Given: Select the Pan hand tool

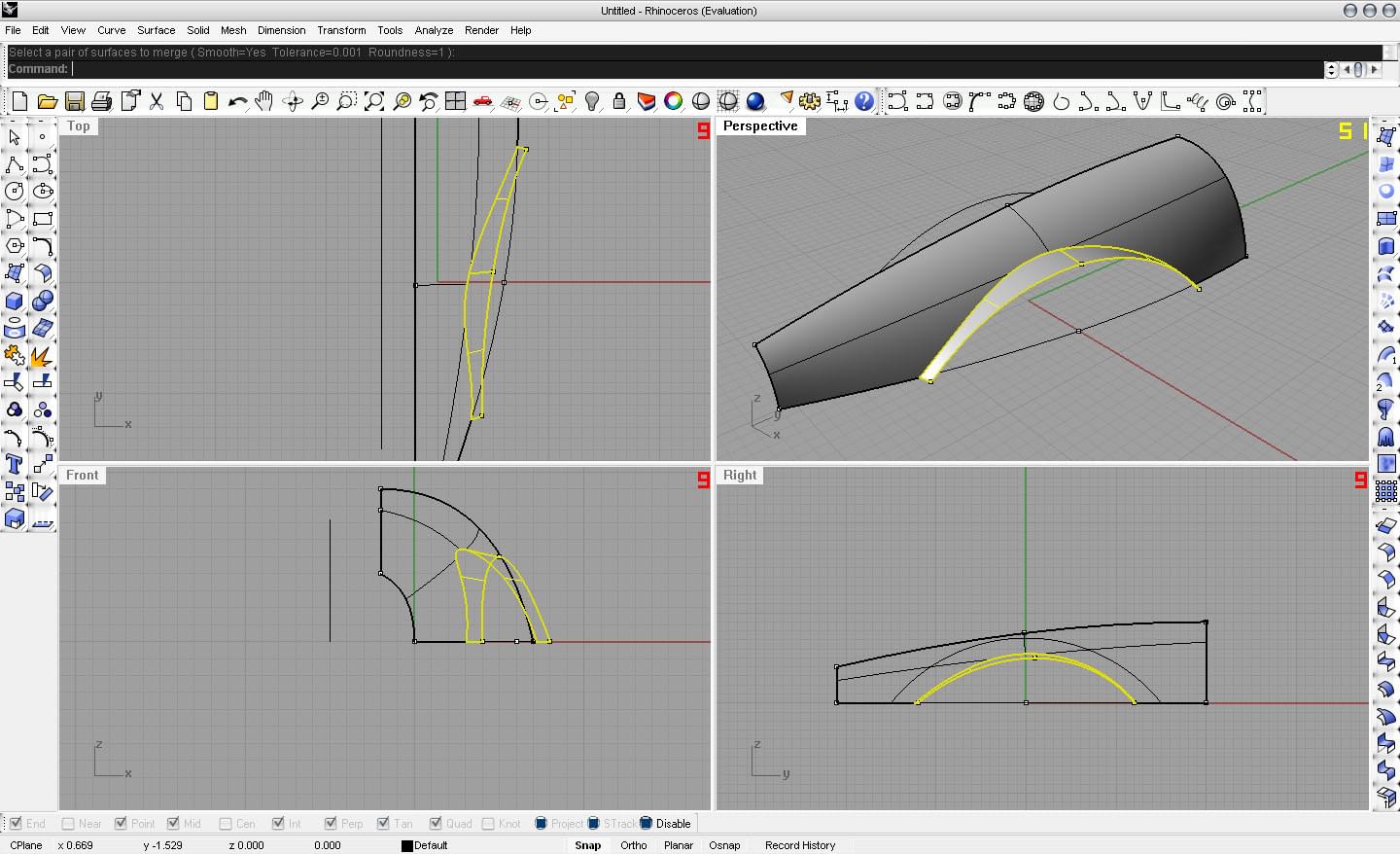Looking at the screenshot, I should click(264, 101).
